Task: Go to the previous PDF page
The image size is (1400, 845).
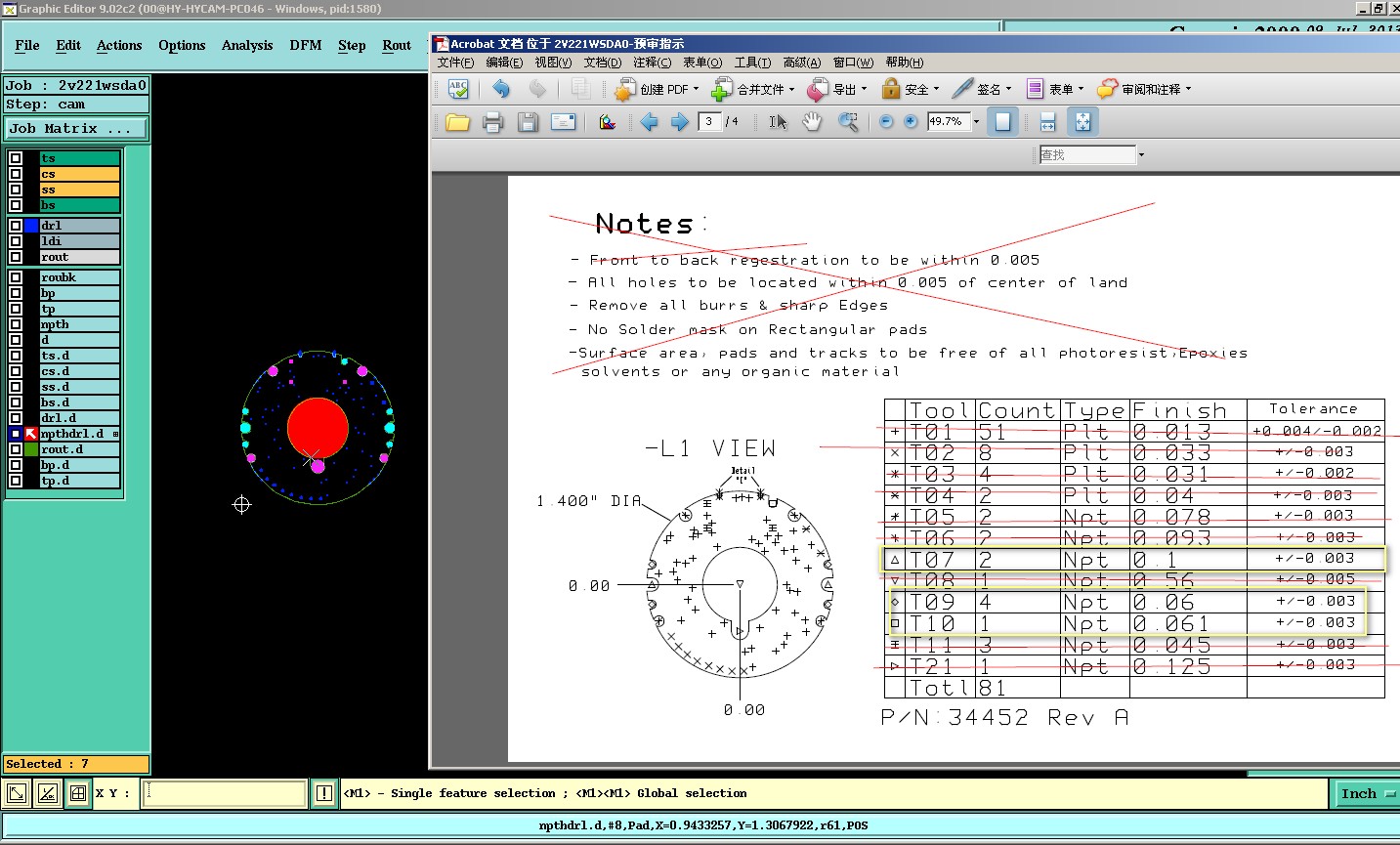Action: point(649,122)
